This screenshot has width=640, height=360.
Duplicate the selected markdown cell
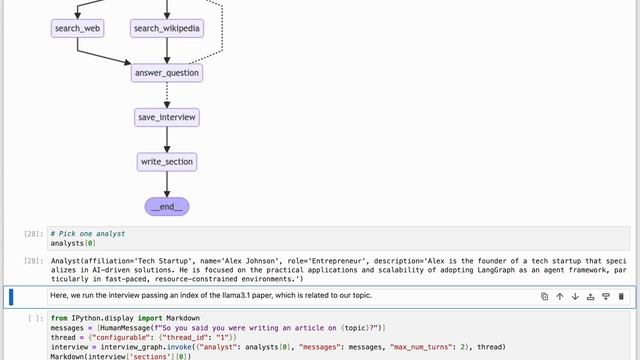544,296
